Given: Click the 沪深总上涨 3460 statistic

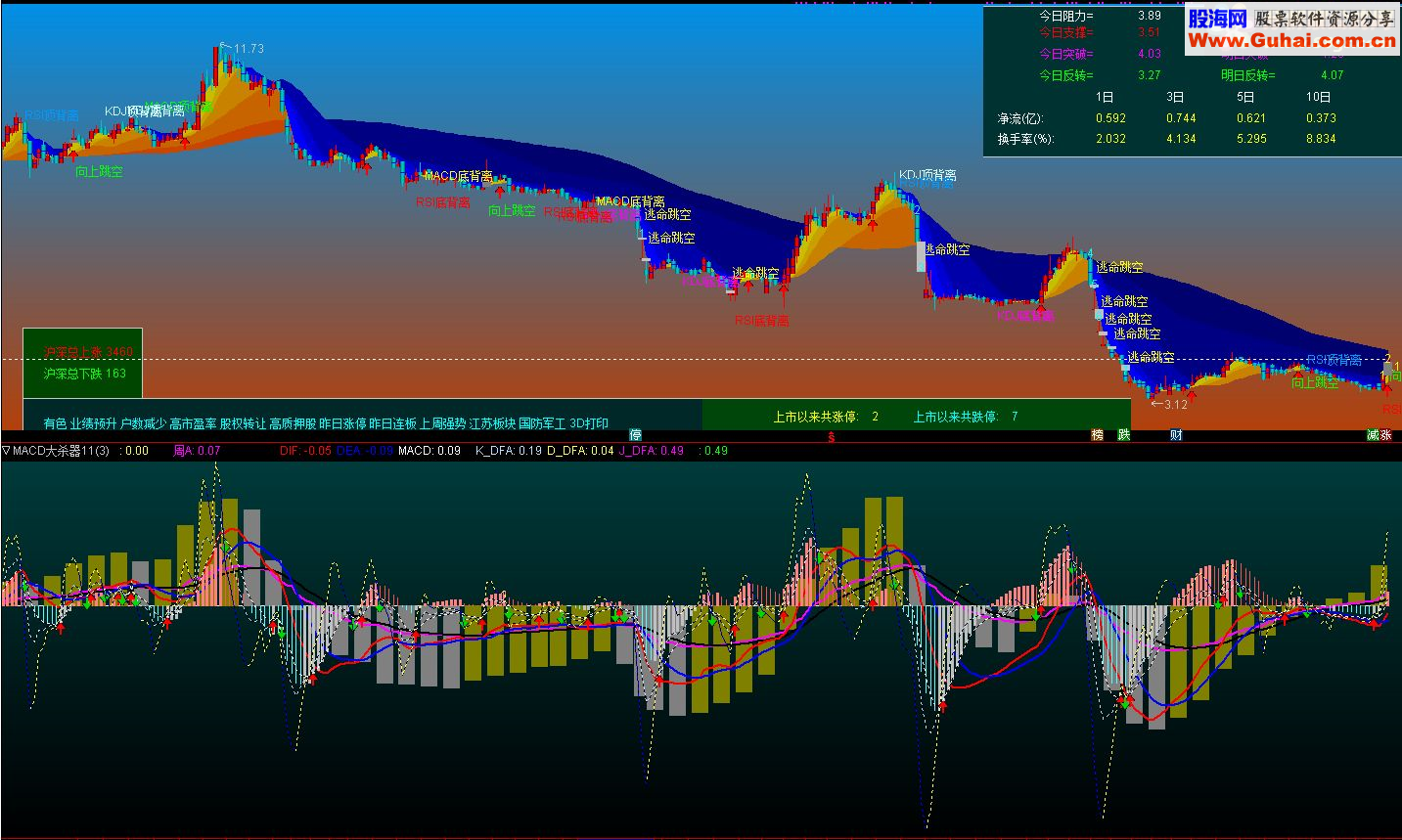Looking at the screenshot, I should tap(88, 352).
